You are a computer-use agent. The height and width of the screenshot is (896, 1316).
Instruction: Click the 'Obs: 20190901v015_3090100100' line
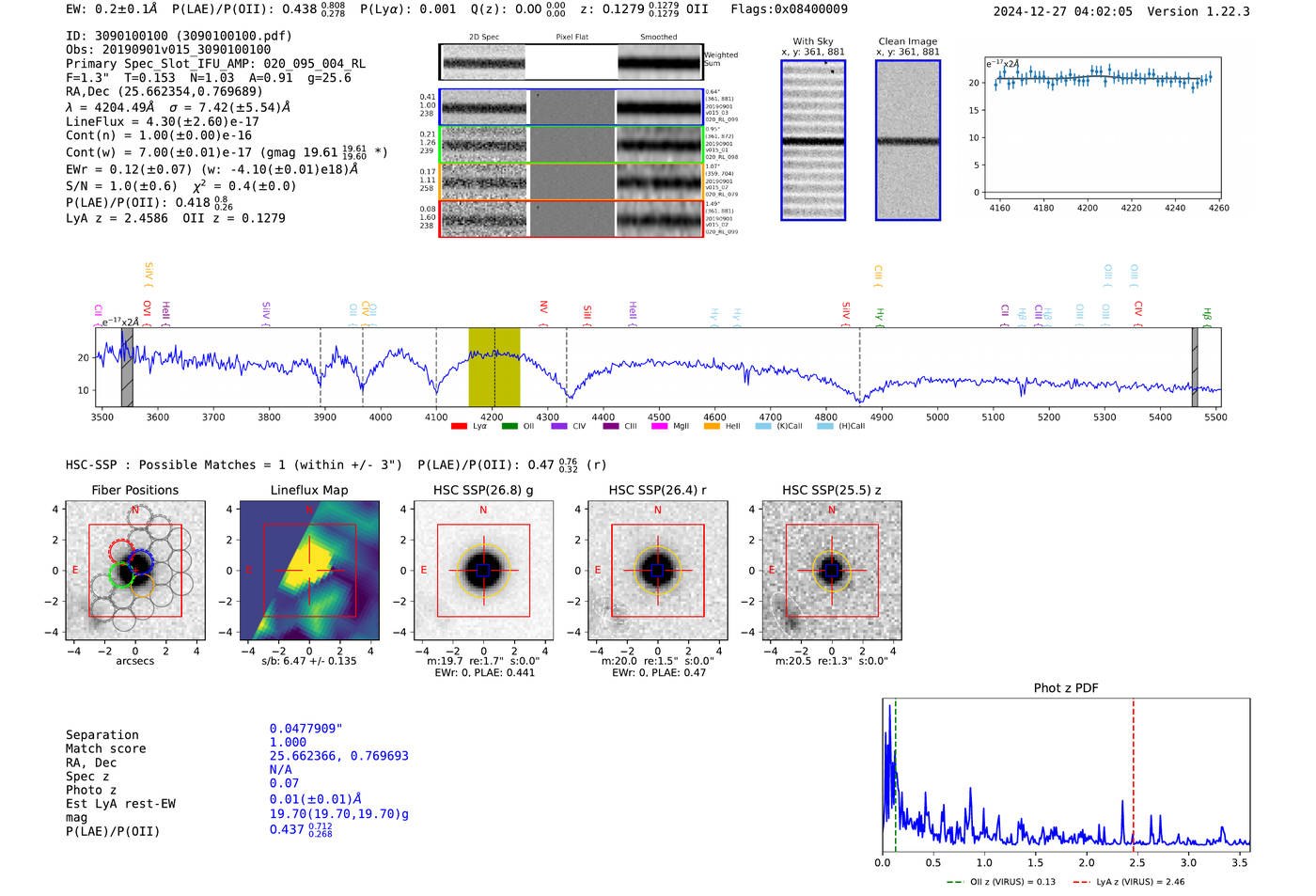[x=168, y=50]
